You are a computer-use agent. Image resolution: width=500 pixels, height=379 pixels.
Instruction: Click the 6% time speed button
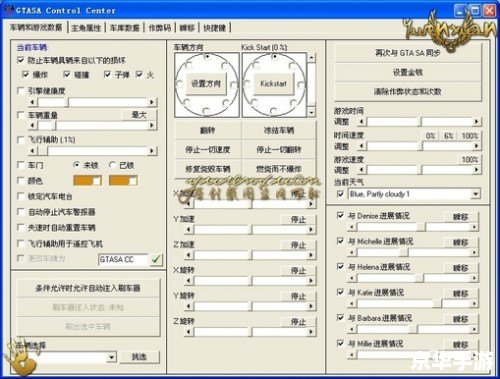(x=449, y=136)
